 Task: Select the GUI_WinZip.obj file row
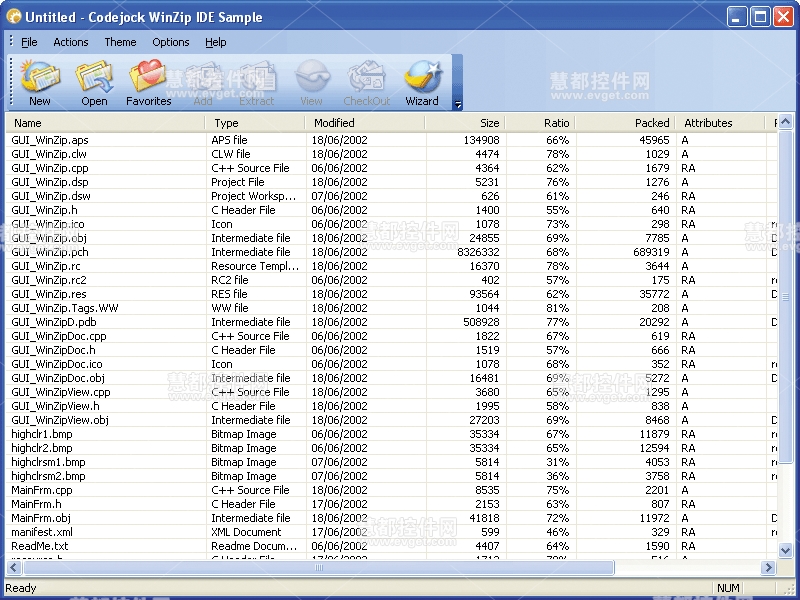coord(392,238)
